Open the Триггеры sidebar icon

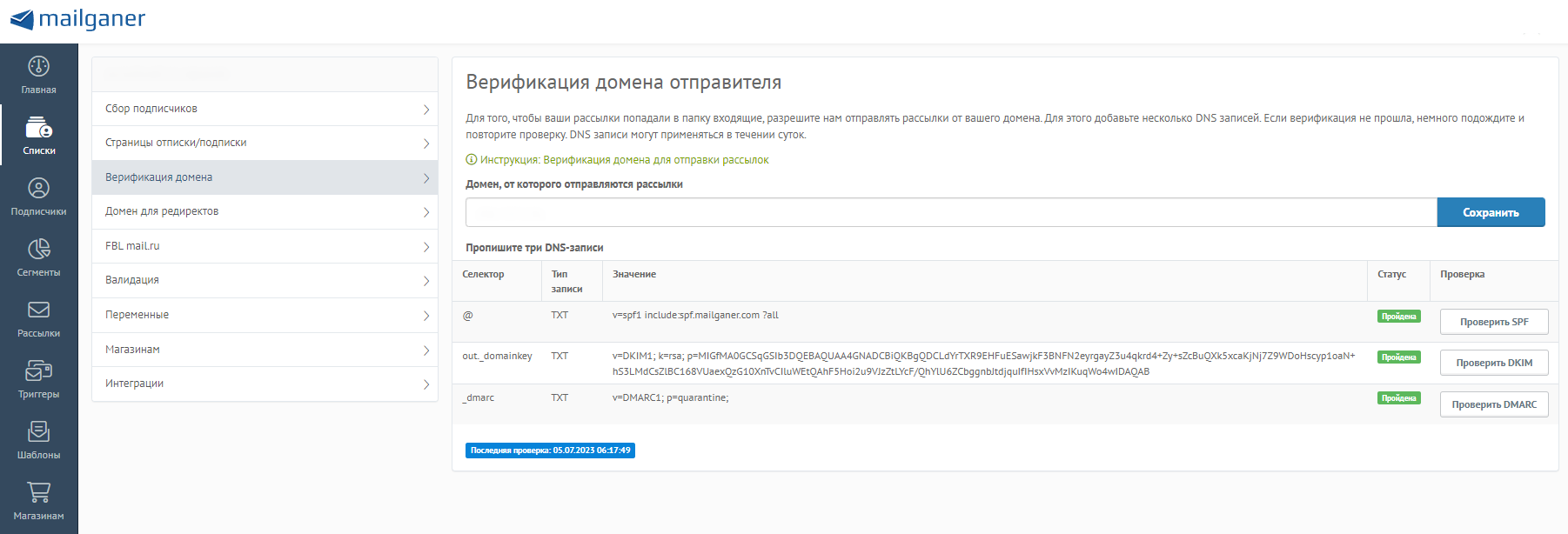coord(38,370)
